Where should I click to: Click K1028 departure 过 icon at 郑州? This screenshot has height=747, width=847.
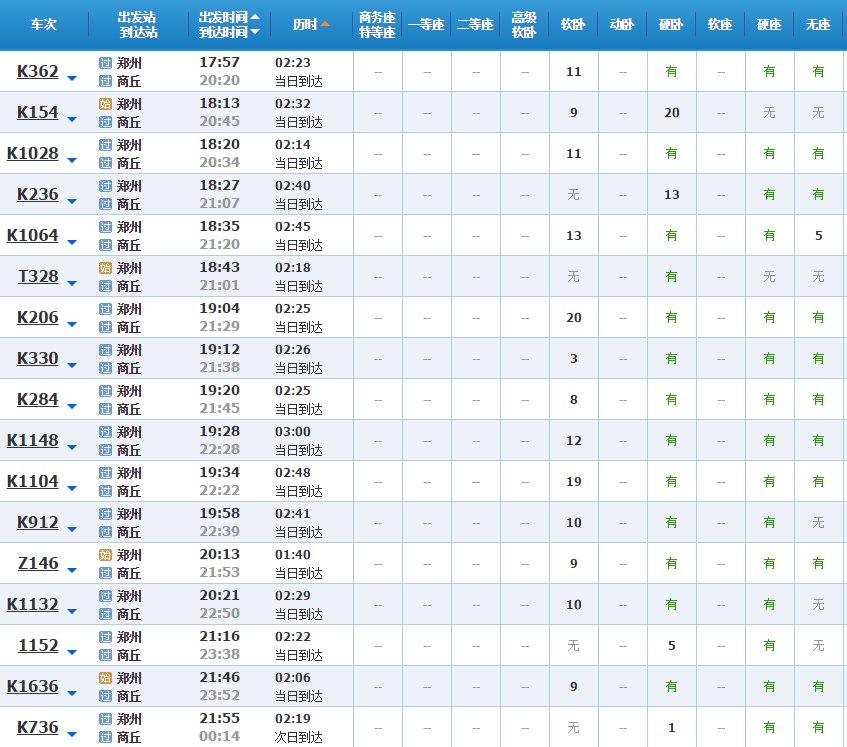click(105, 145)
